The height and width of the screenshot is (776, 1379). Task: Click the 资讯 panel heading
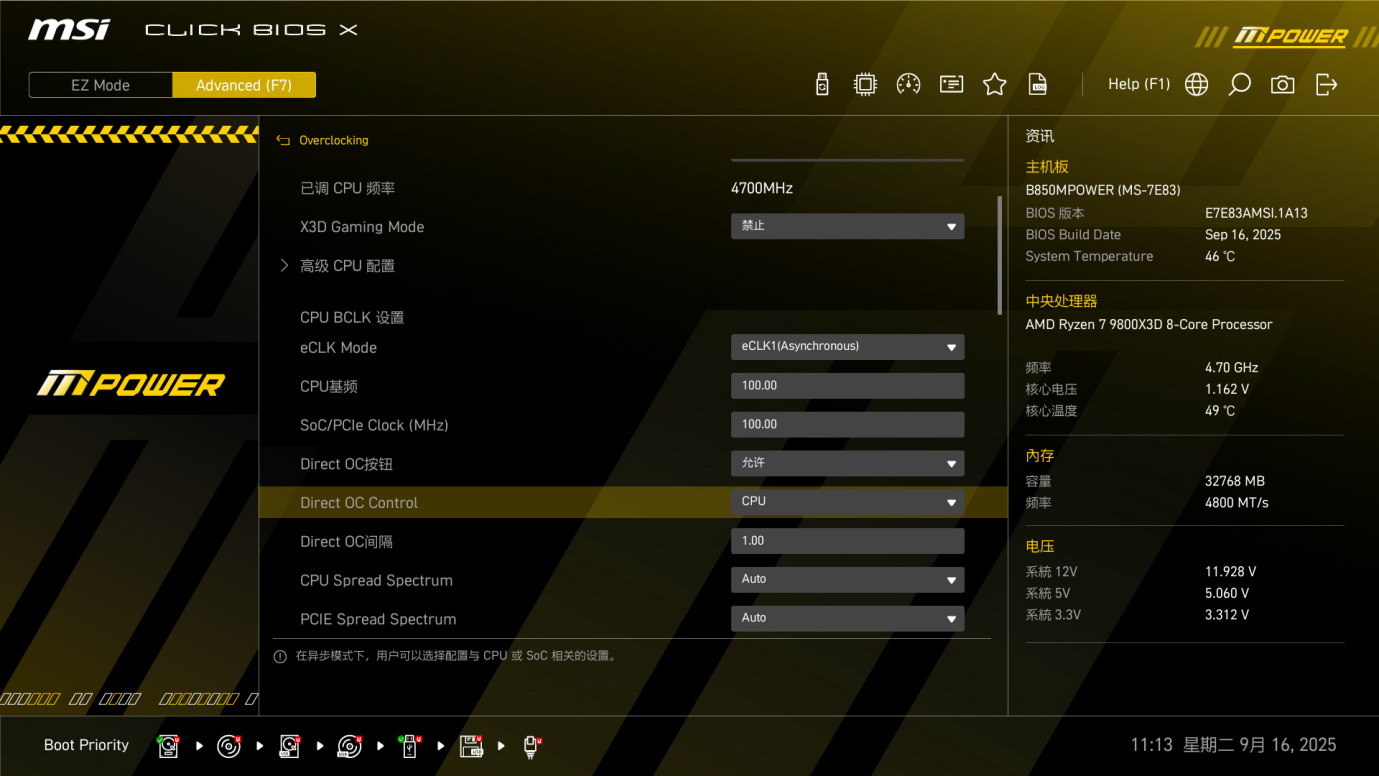1040,136
